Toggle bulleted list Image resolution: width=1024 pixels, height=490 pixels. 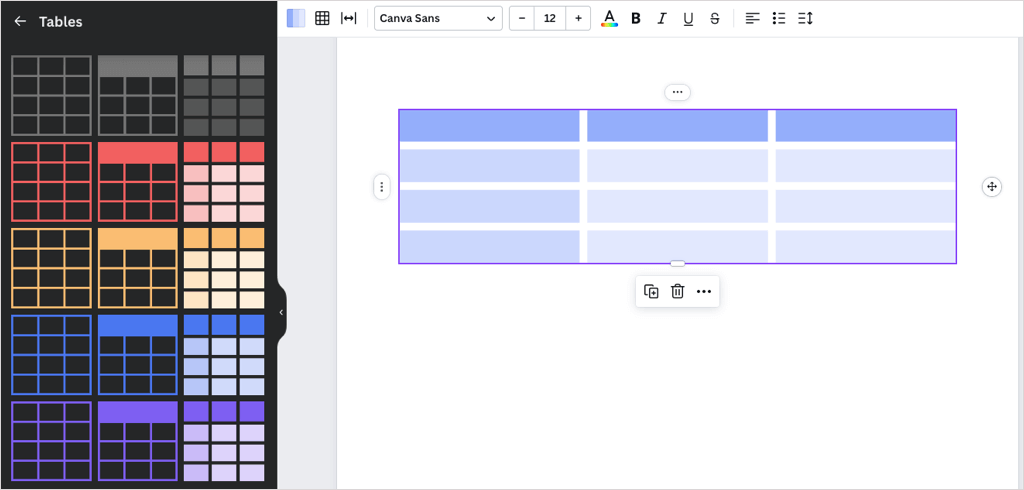pyautogui.click(x=779, y=18)
